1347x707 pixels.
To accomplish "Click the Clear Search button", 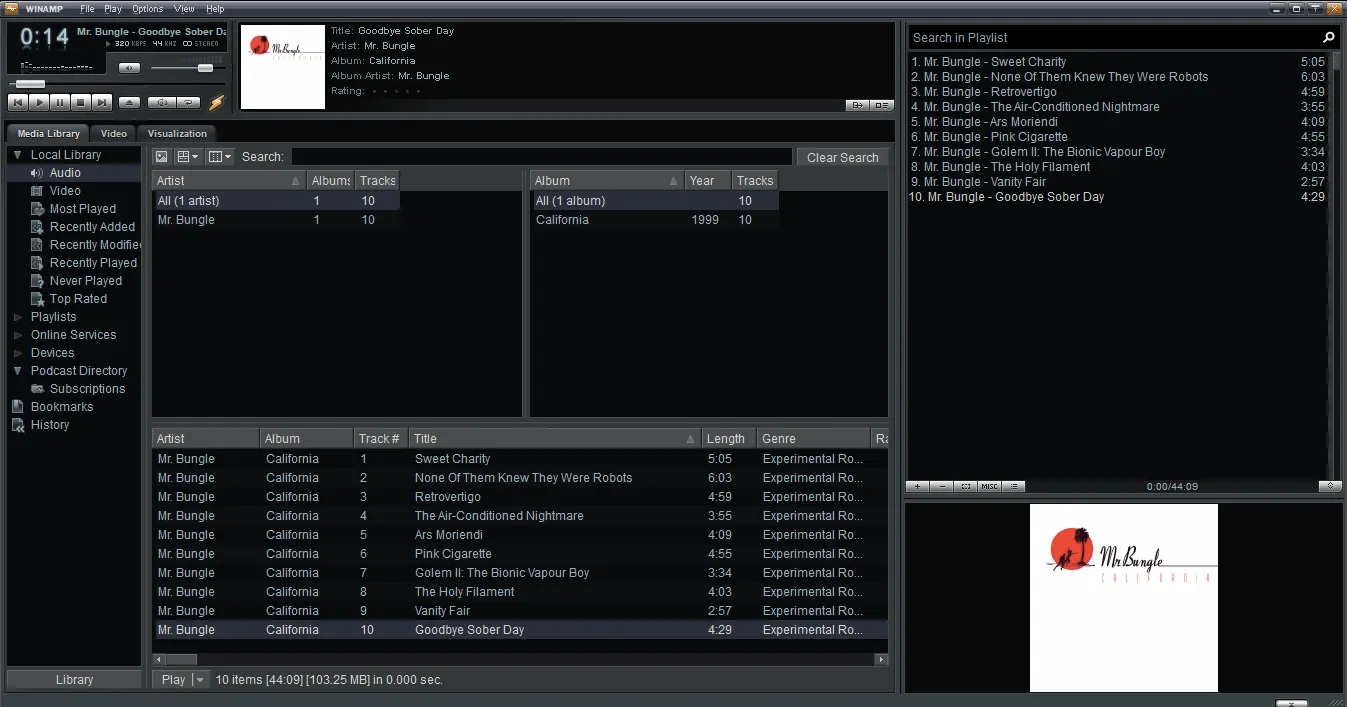I will [x=842, y=157].
